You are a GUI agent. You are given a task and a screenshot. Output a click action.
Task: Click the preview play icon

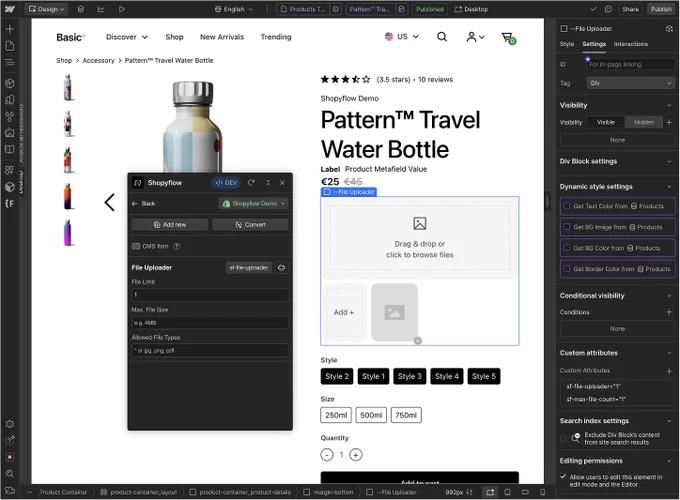pyautogui.click(x=121, y=9)
